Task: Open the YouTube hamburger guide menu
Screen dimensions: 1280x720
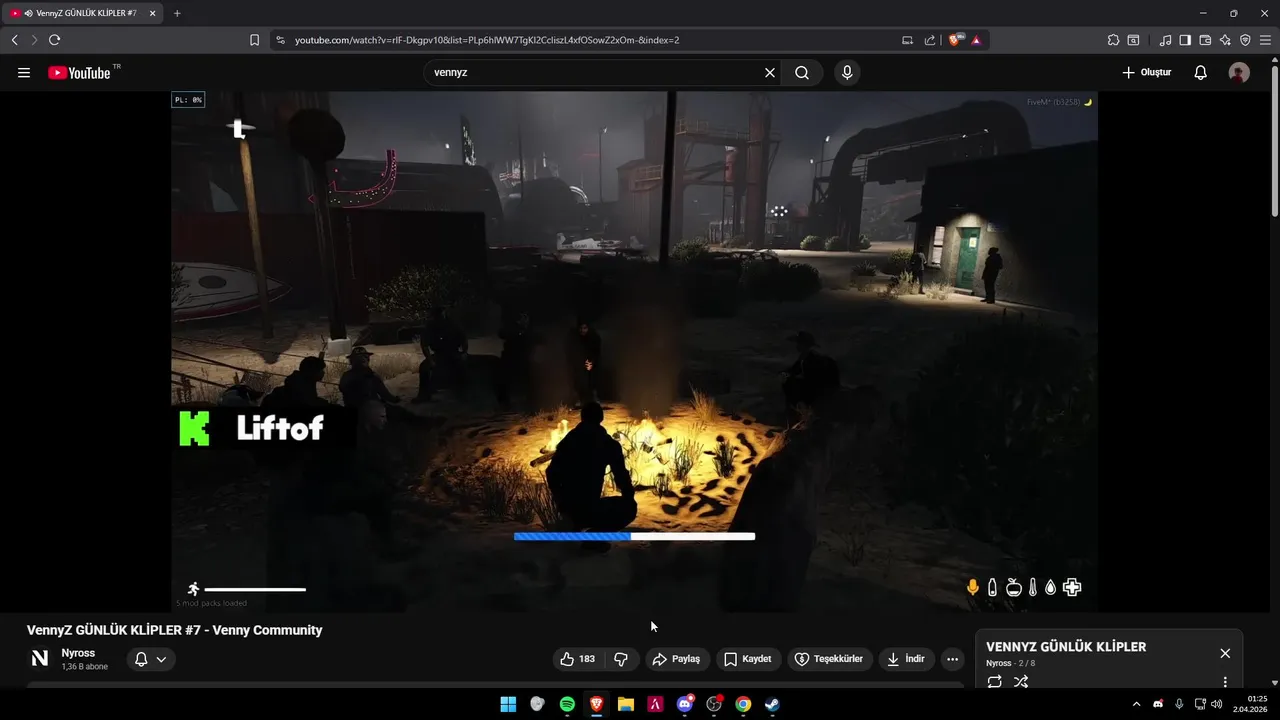Action: (24, 72)
